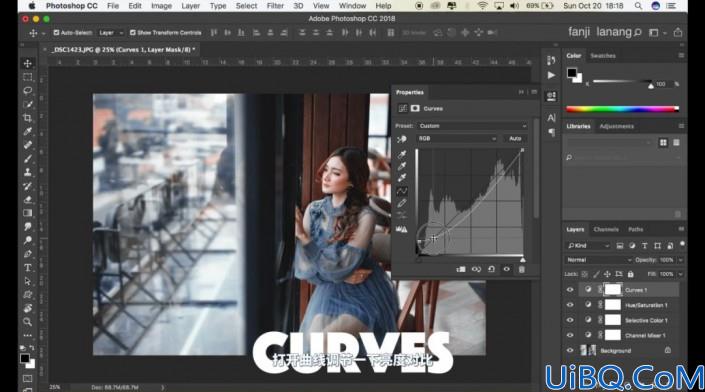The image size is (705, 392).
Task: Hide the Hue/Saturation 1 layer
Action: pos(570,305)
